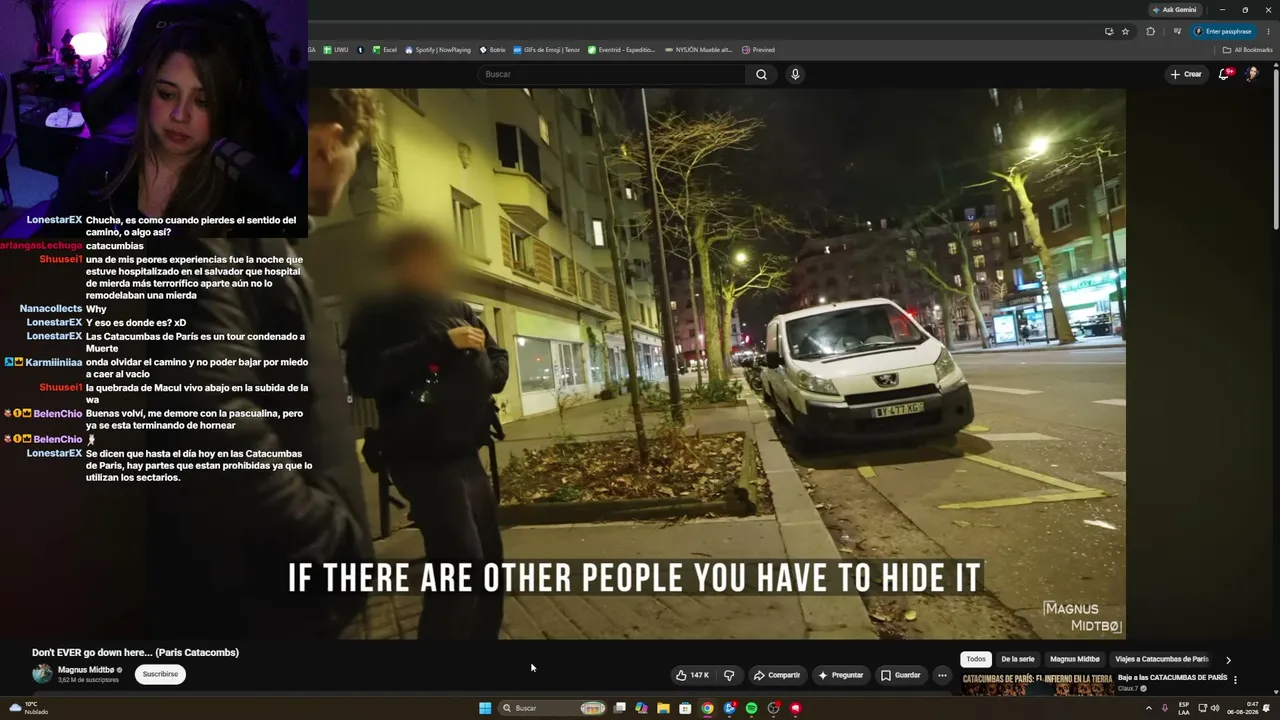Click the Compartir share button

[777, 675]
